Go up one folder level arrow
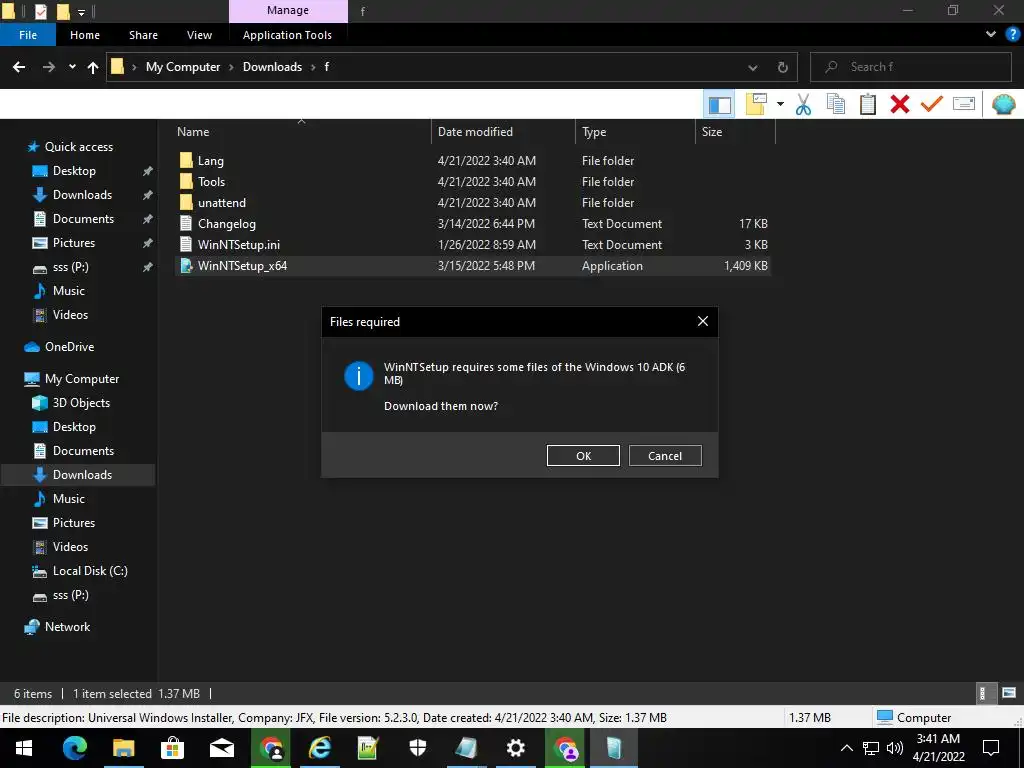This screenshot has height=768, width=1024. point(93,67)
